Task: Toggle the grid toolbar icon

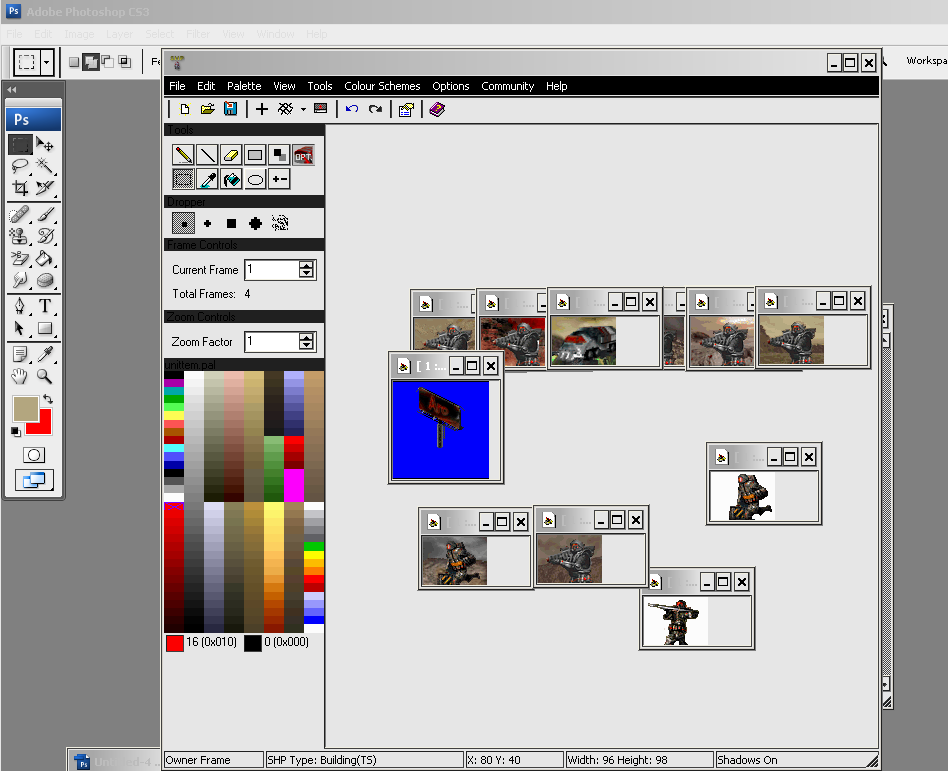Action: click(285, 109)
